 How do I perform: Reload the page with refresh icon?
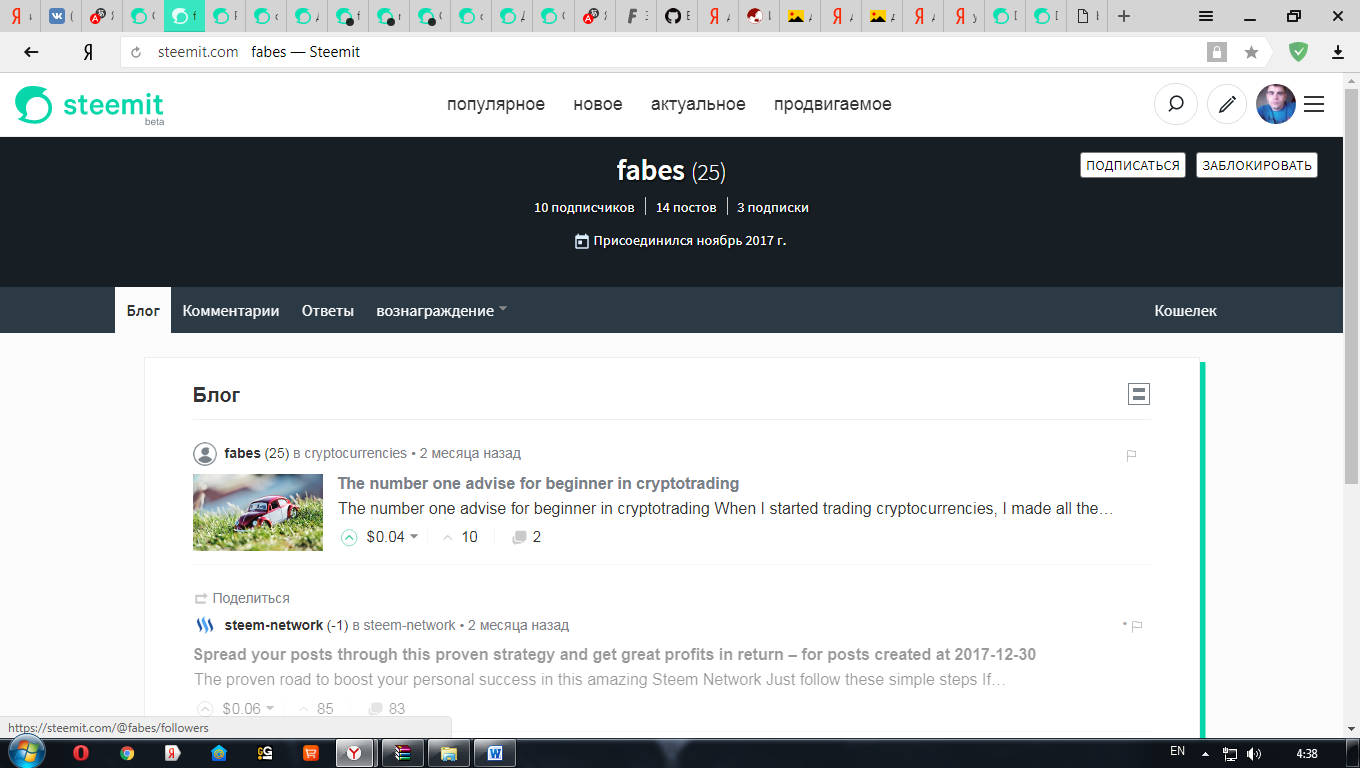(136, 52)
